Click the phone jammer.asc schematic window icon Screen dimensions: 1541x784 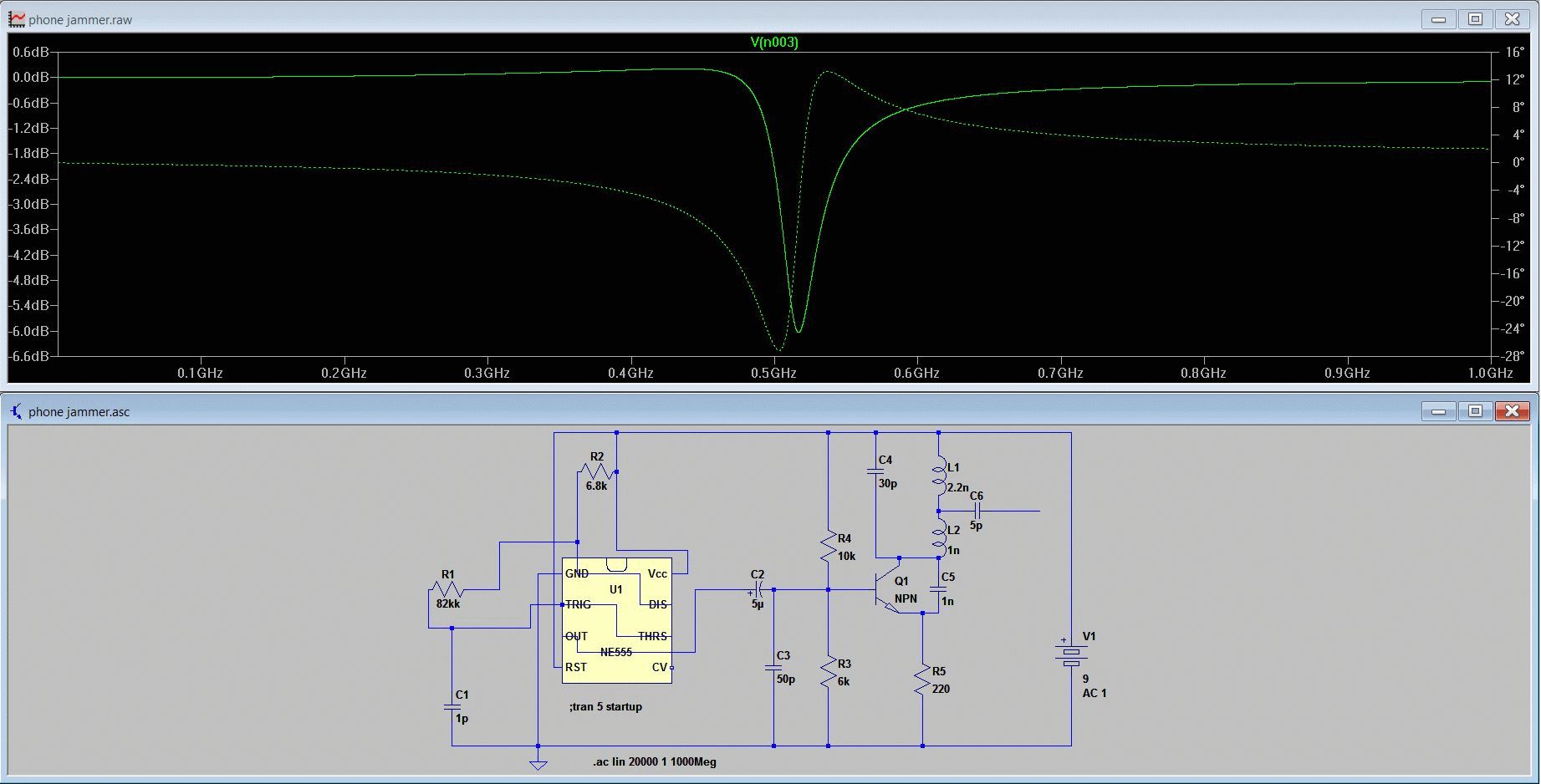(x=17, y=411)
